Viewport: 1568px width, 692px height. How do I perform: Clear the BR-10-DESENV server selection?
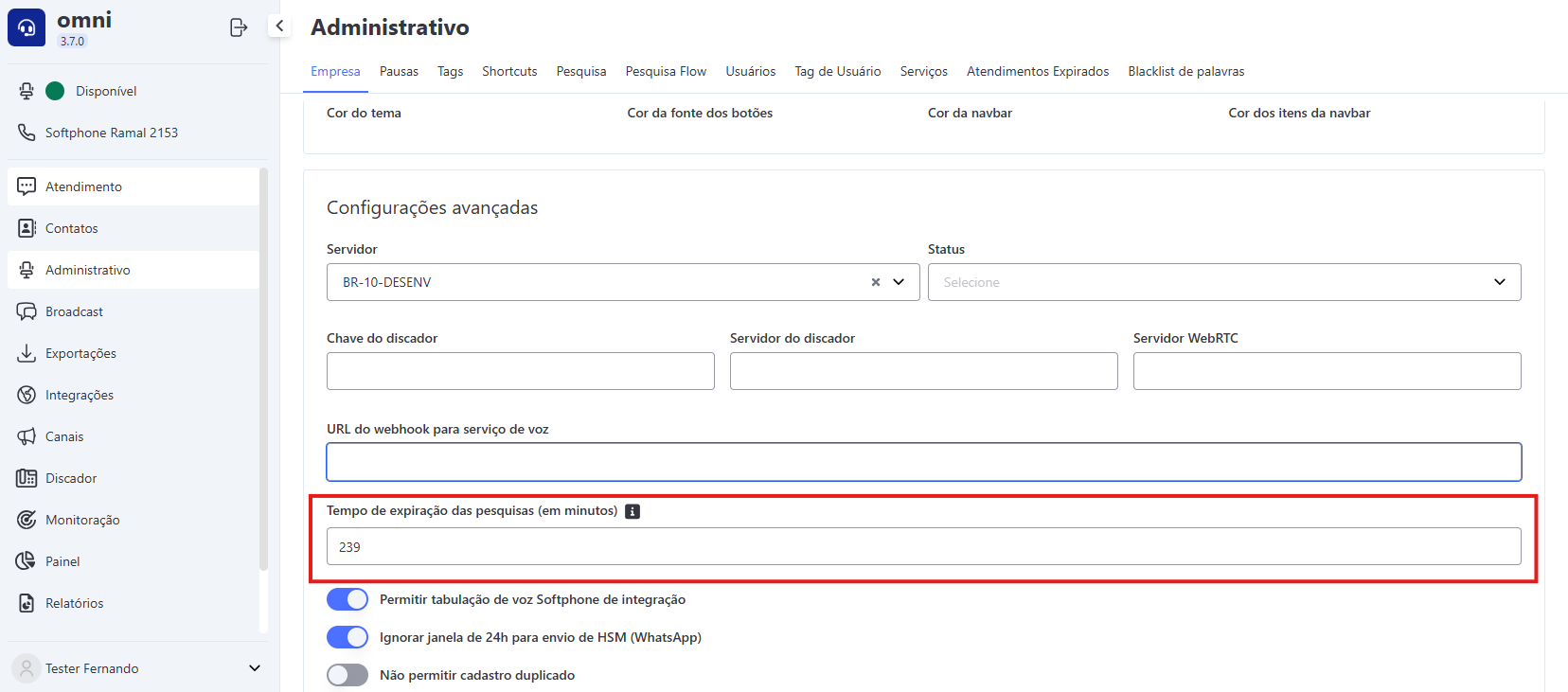click(x=876, y=282)
